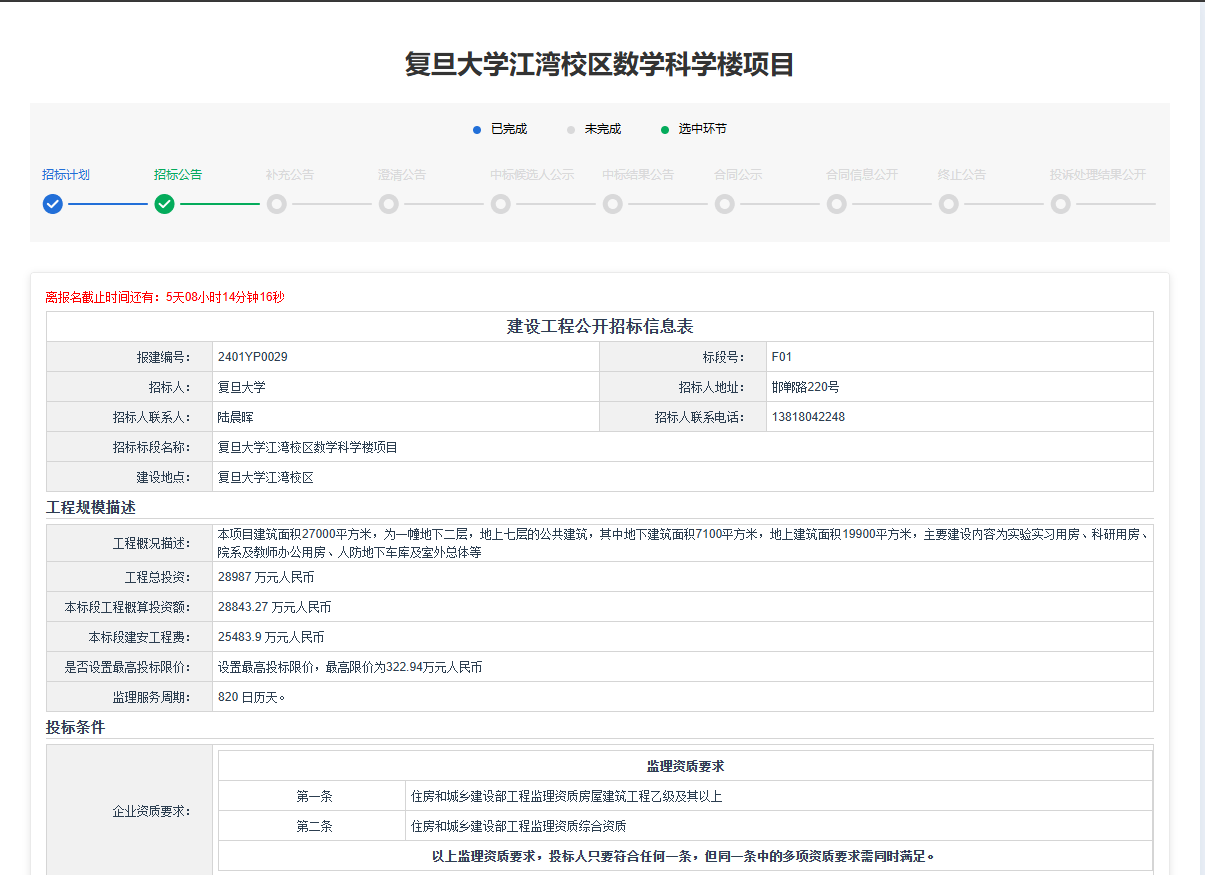Switch to the 招标公告 stage label

178,175
